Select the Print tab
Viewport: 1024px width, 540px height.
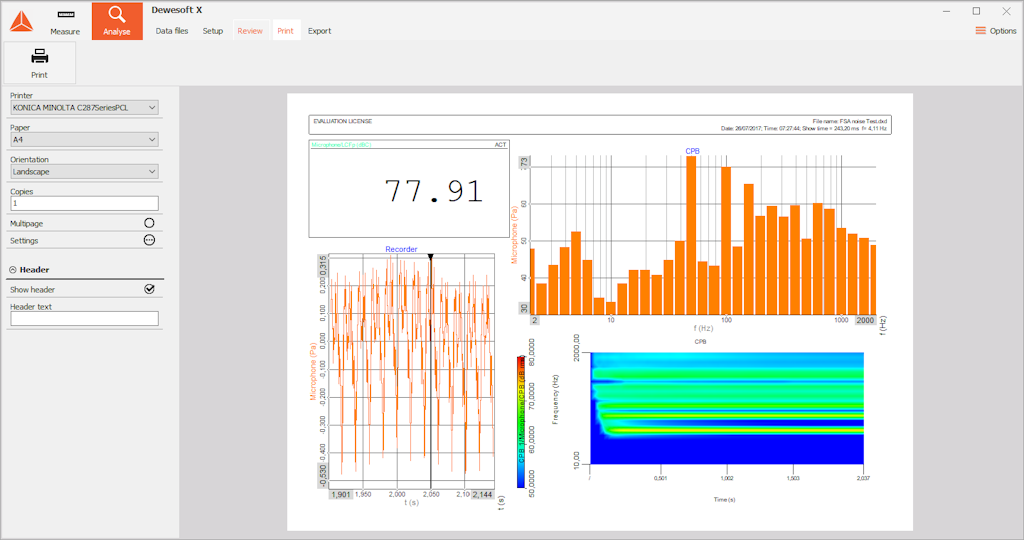click(285, 31)
